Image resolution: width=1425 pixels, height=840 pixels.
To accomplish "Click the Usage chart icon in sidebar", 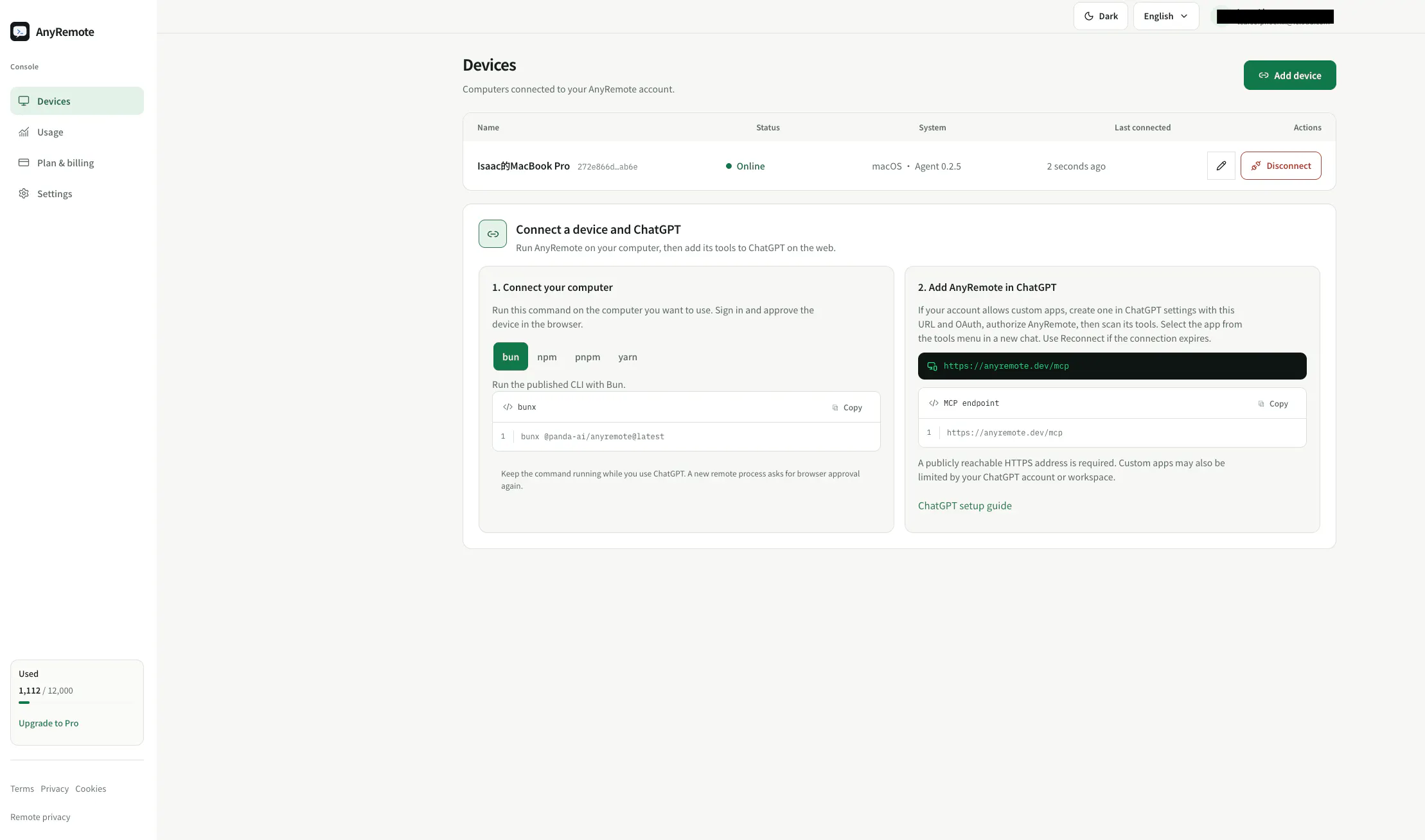I will point(24,132).
